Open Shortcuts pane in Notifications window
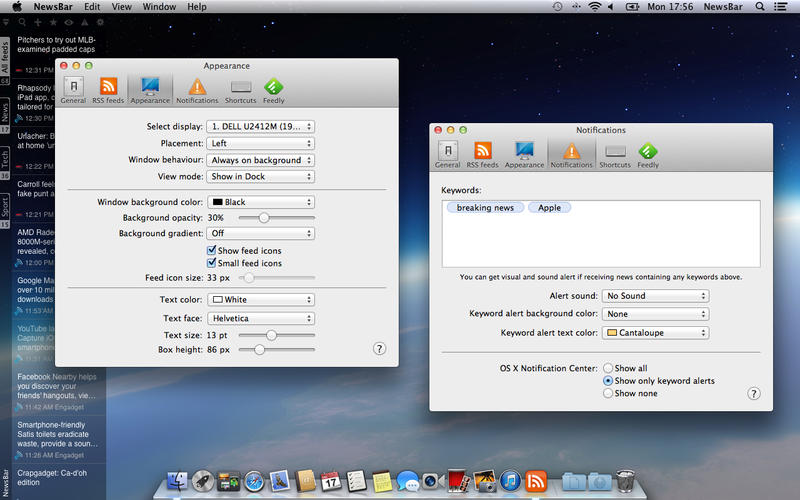The width and height of the screenshot is (800, 500). pos(615,155)
